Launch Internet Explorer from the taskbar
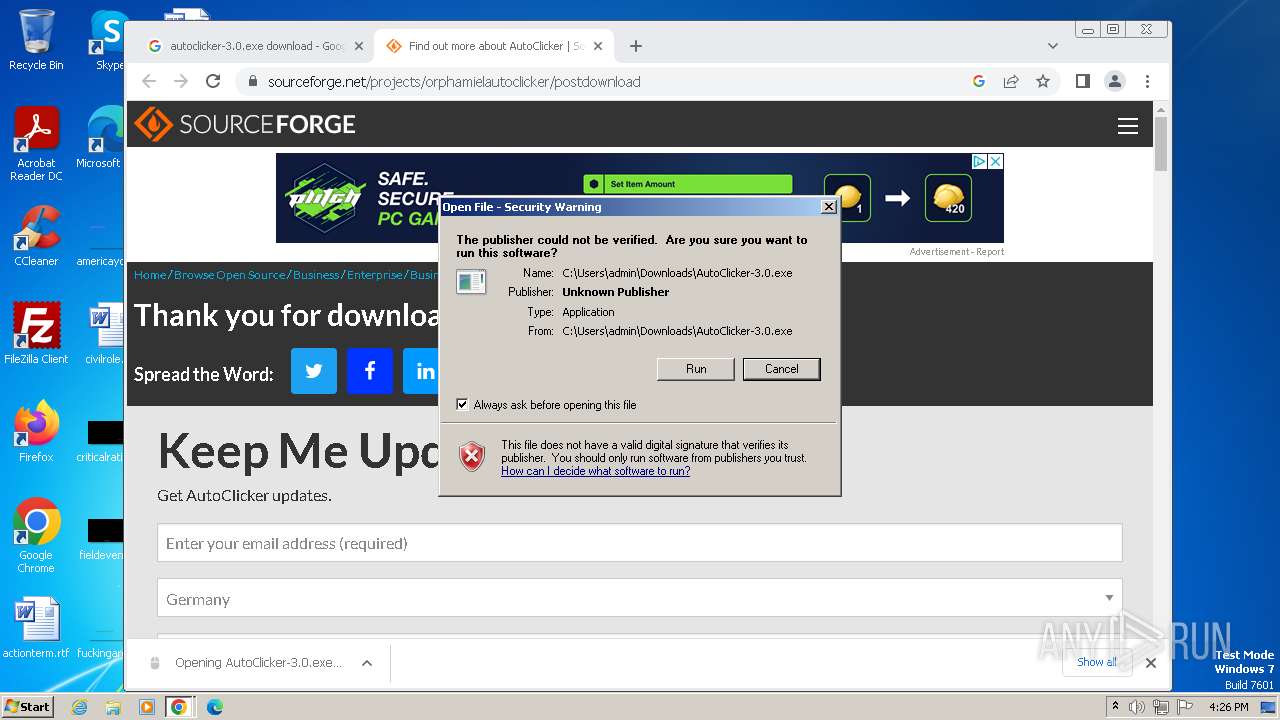 coord(79,707)
